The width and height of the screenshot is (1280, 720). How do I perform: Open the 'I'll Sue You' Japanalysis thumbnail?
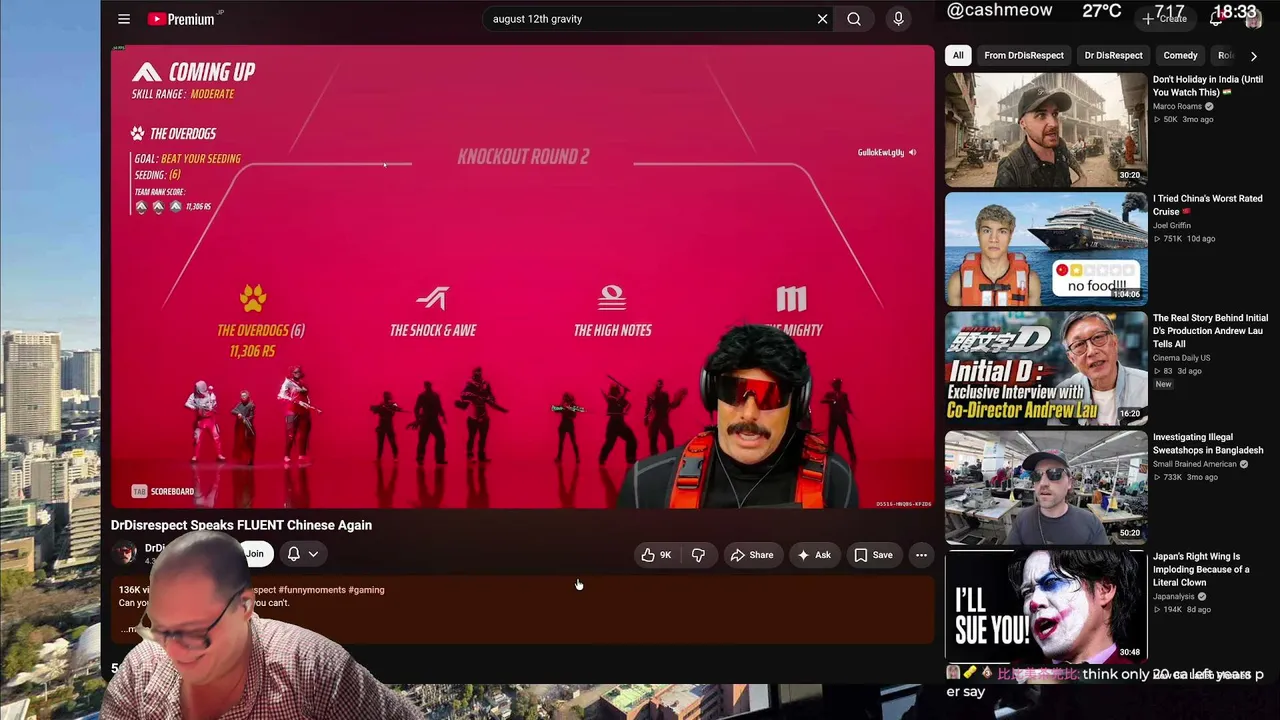1046,606
